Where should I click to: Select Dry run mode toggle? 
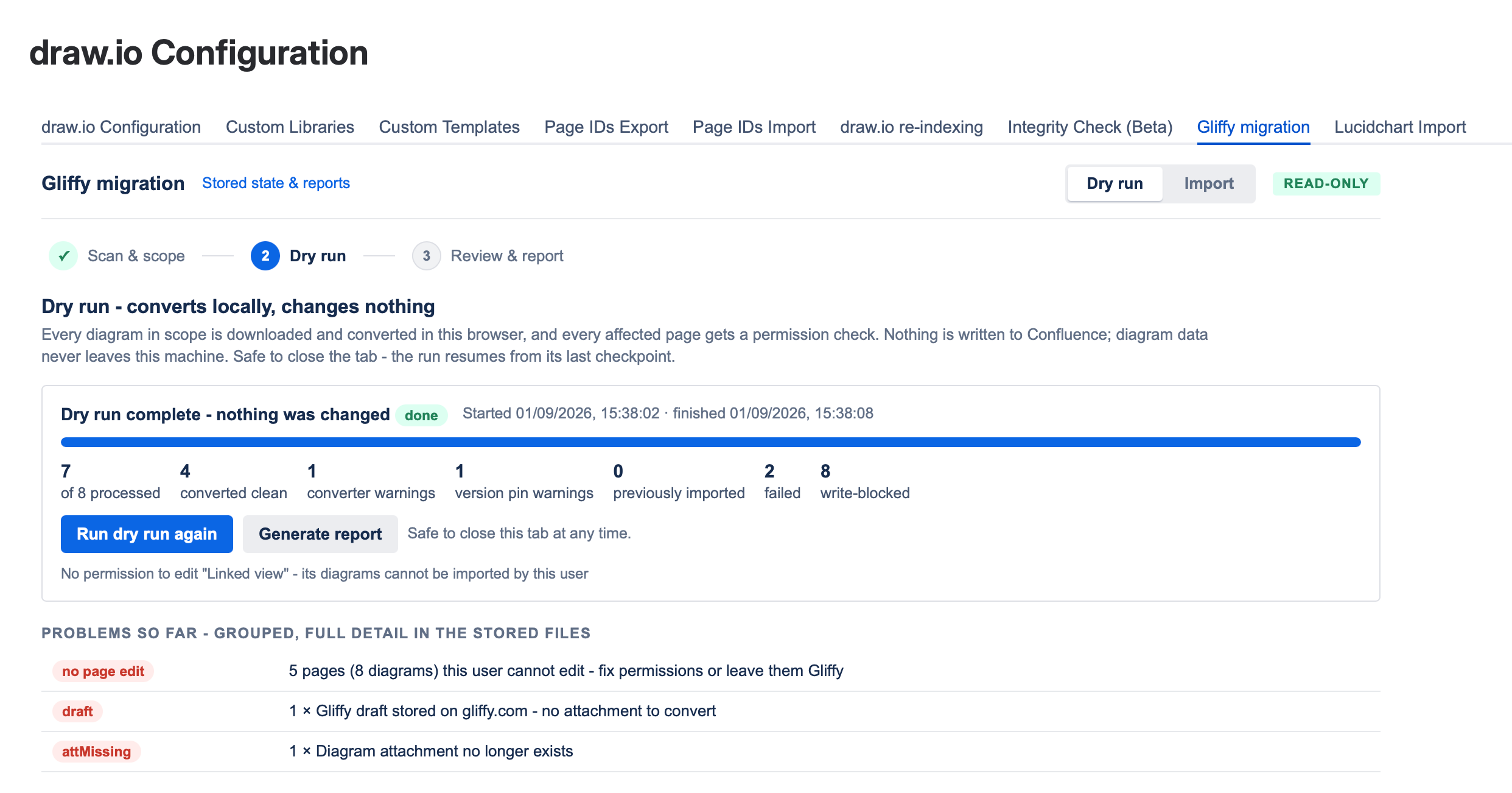[x=1115, y=183]
